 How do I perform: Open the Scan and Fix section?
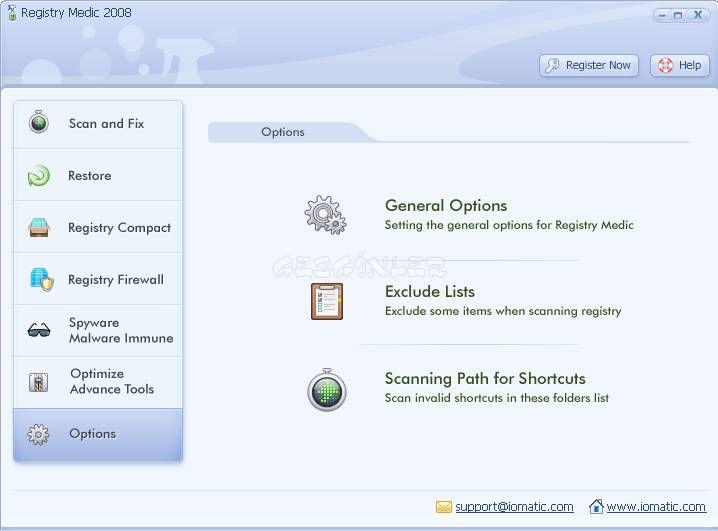click(x=98, y=124)
